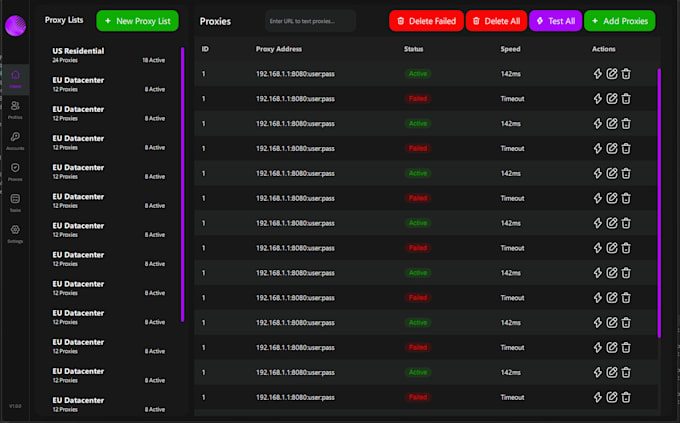The image size is (680, 423).
Task: Click the Delete Failed button
Action: (426, 21)
